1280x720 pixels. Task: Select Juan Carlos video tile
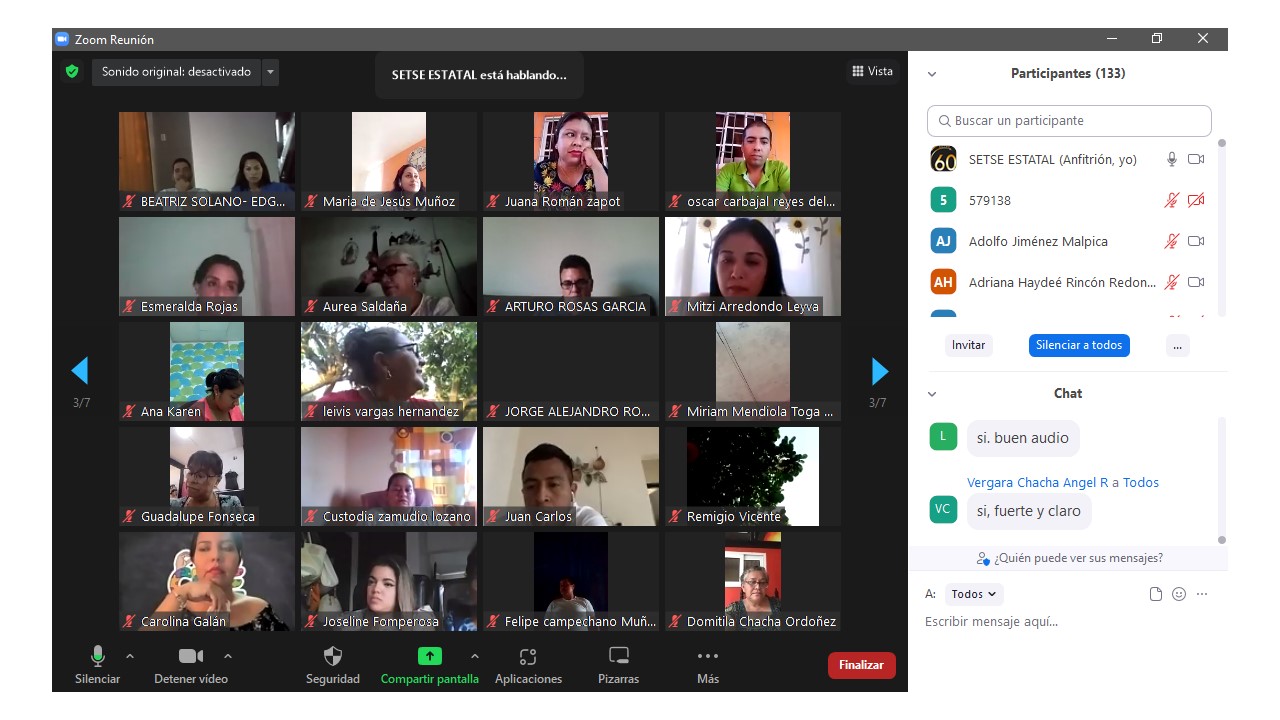point(571,476)
